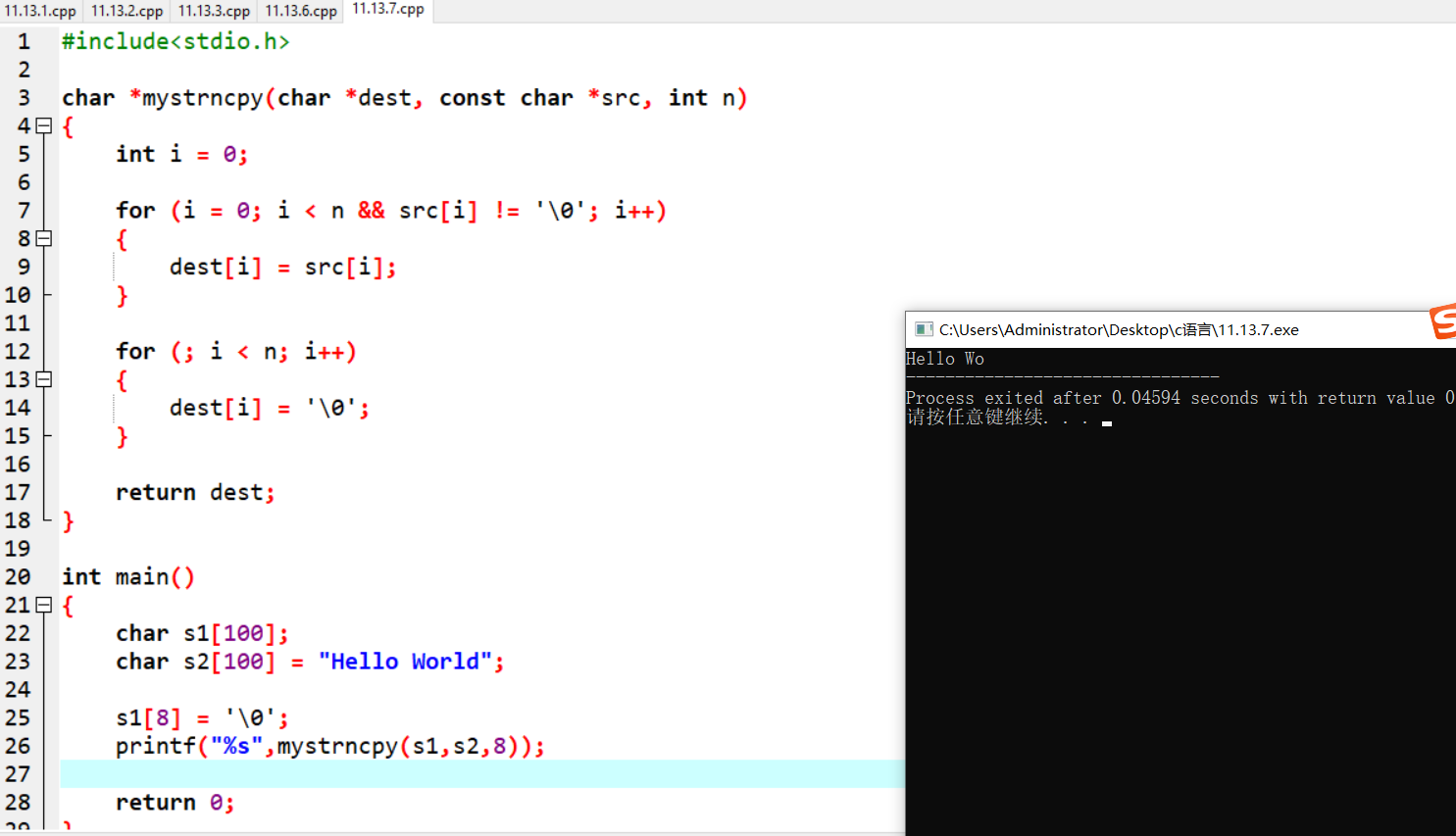Switch to the 11.13.2.cpp tab

click(x=126, y=11)
